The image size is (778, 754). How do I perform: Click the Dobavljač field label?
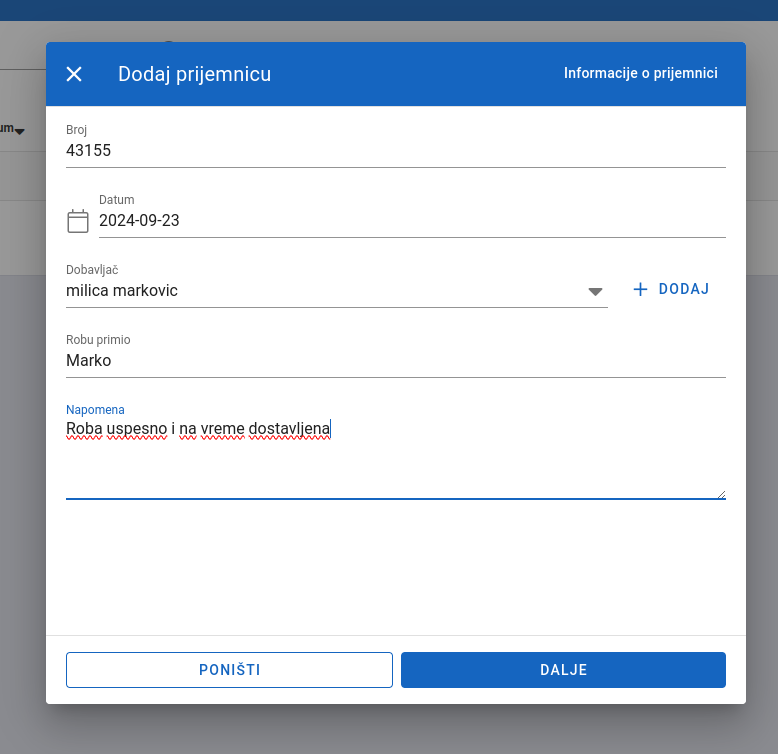(x=92, y=270)
